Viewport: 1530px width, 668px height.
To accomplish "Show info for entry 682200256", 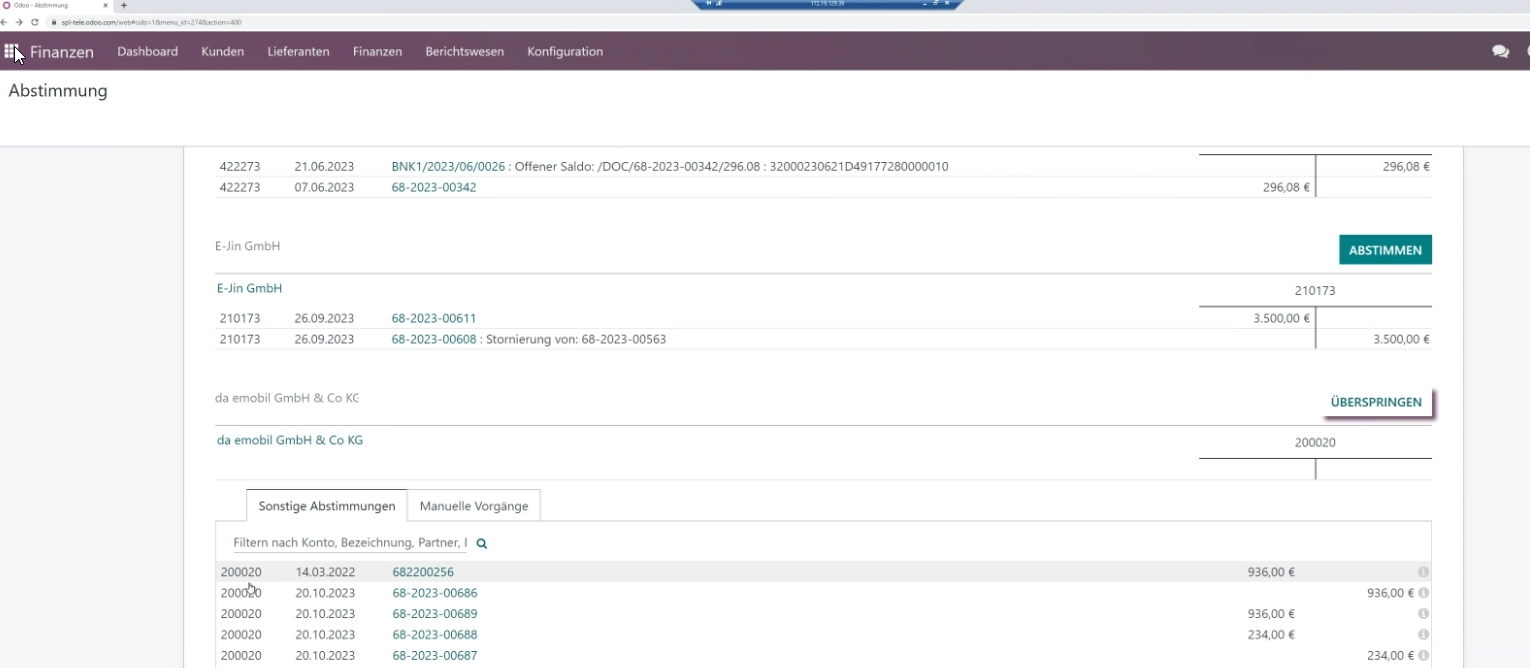I will pyautogui.click(x=1423, y=572).
